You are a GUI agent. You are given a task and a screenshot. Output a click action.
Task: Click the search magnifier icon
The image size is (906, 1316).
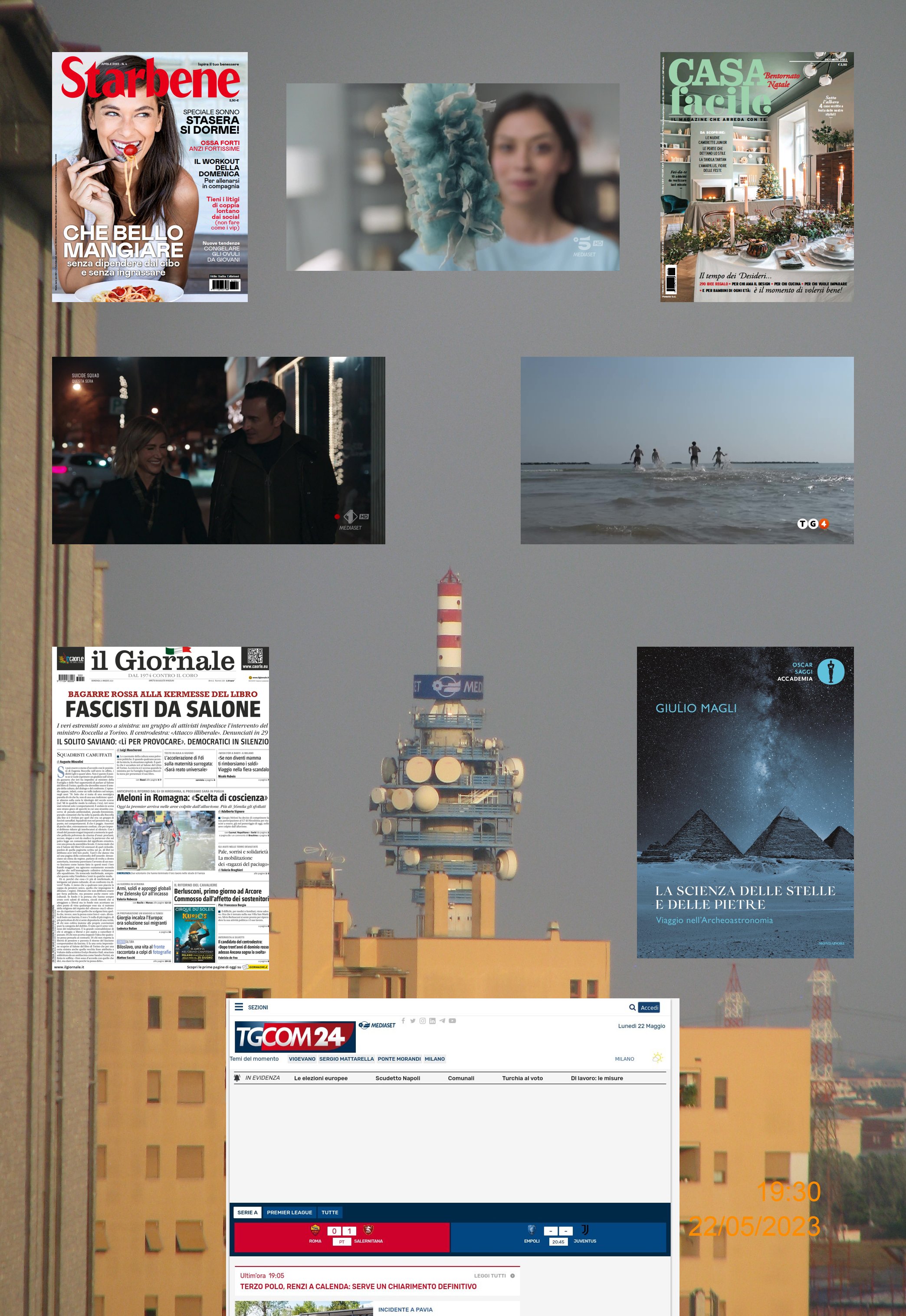click(x=632, y=1008)
